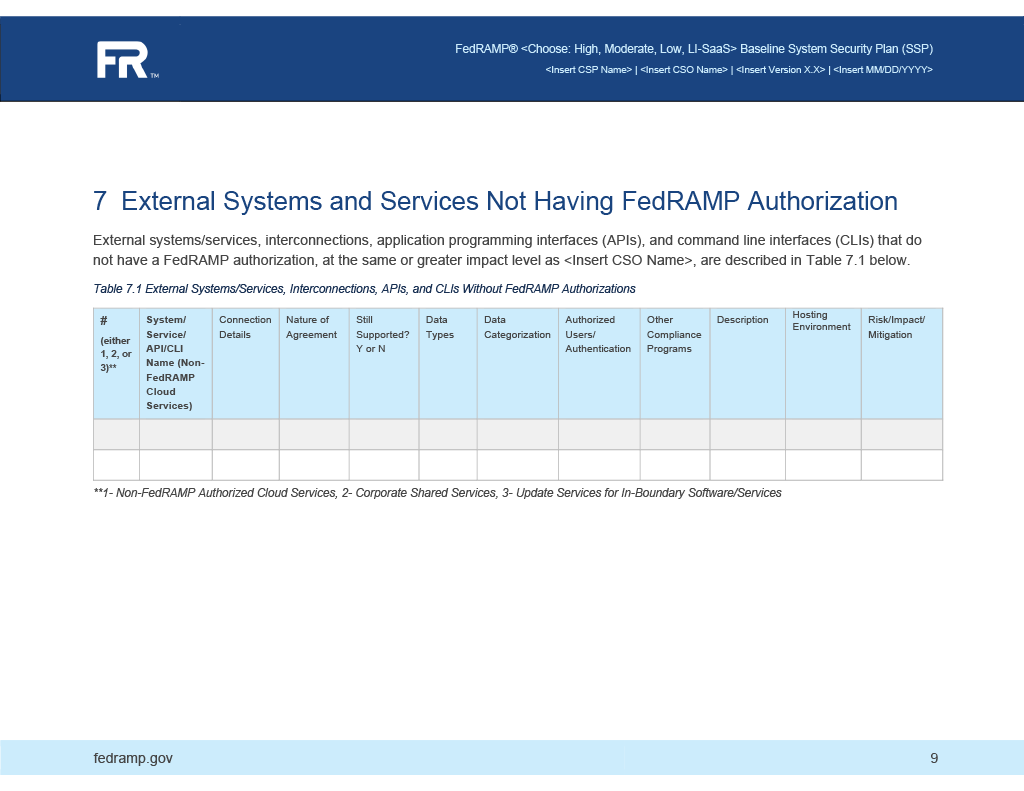
Task: Select the "Insert Version X.X" placeholder
Action: click(781, 69)
